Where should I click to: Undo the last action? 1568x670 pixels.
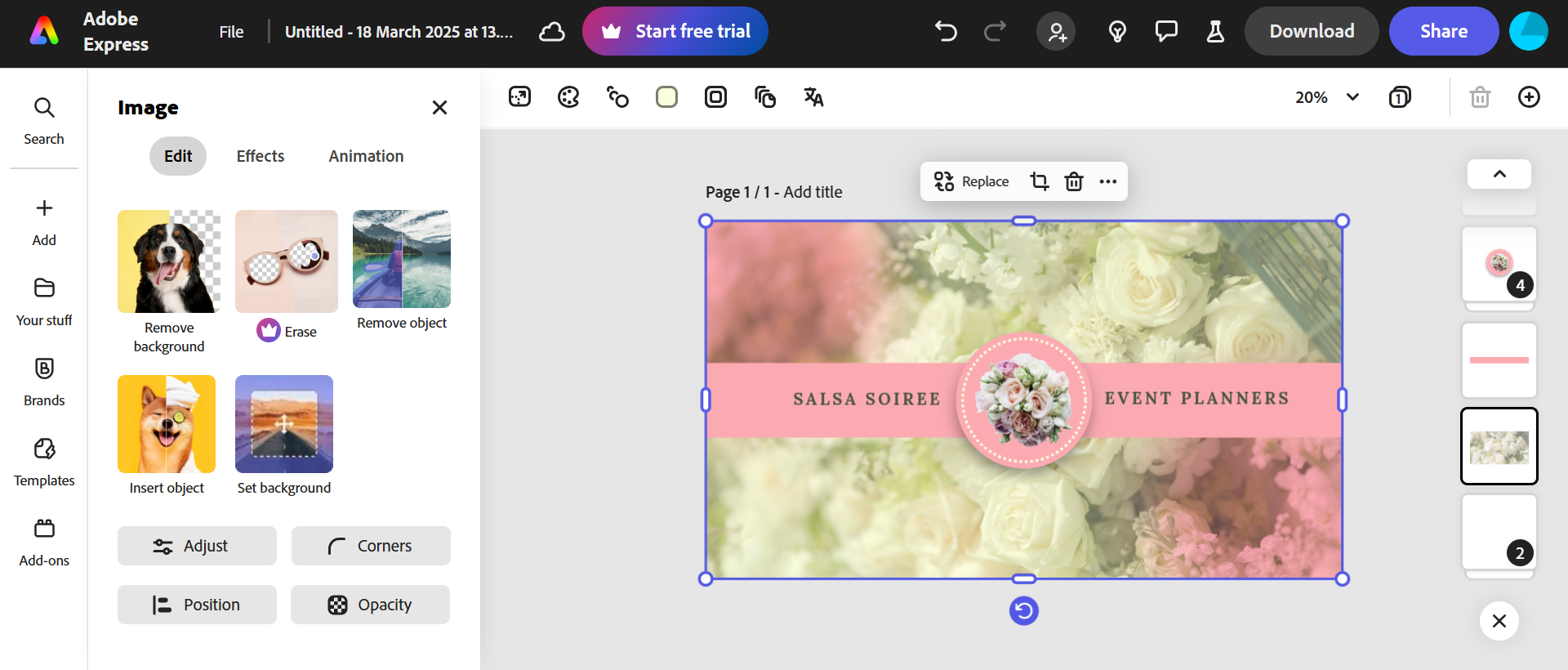(946, 32)
